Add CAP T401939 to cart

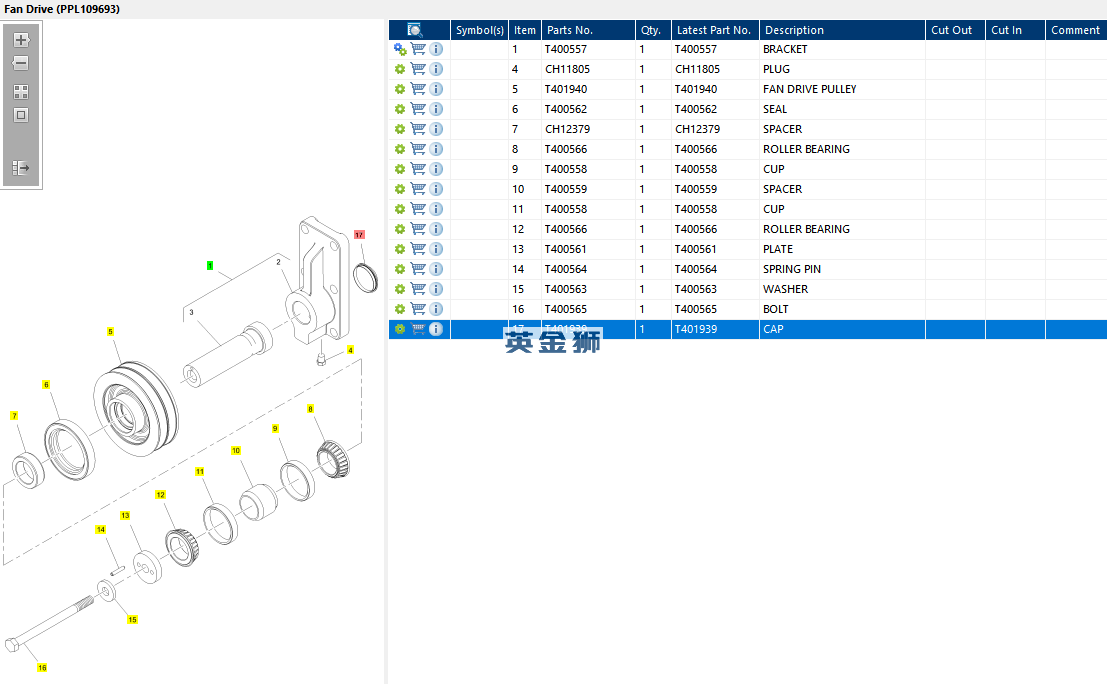(x=418, y=329)
